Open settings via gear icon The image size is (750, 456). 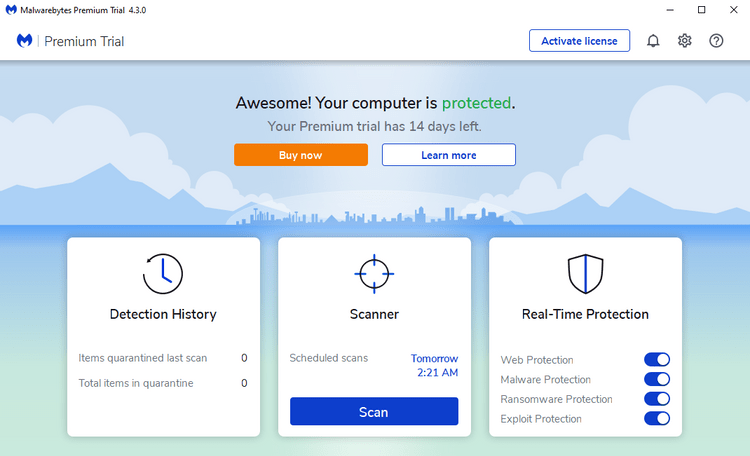tap(685, 41)
